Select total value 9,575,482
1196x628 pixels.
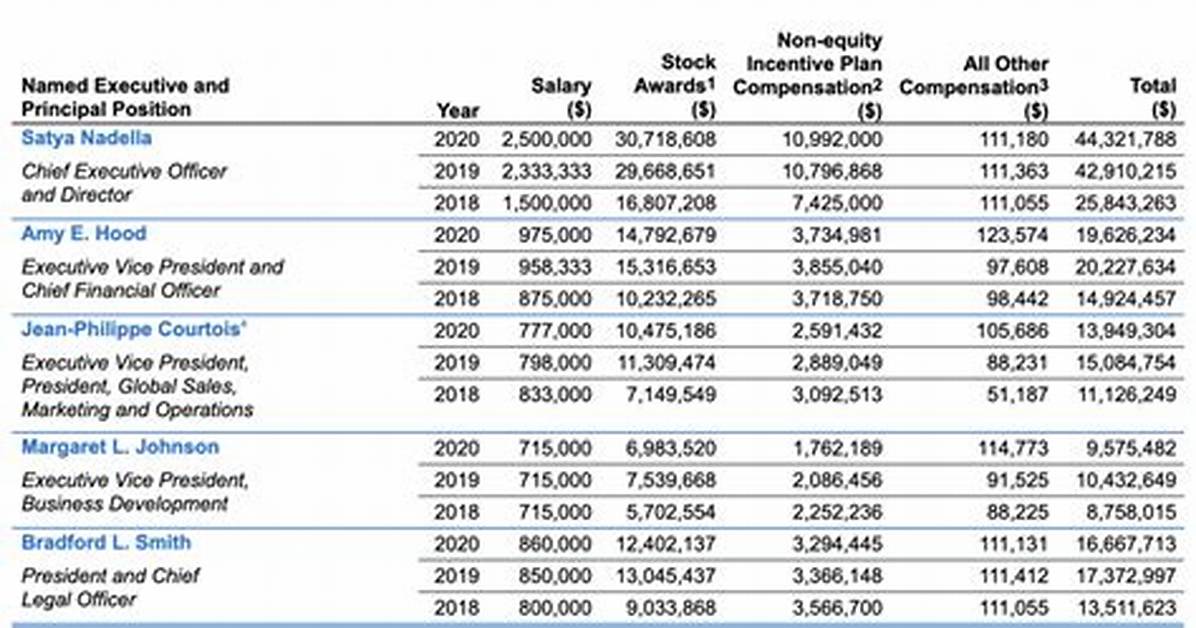pos(1131,448)
